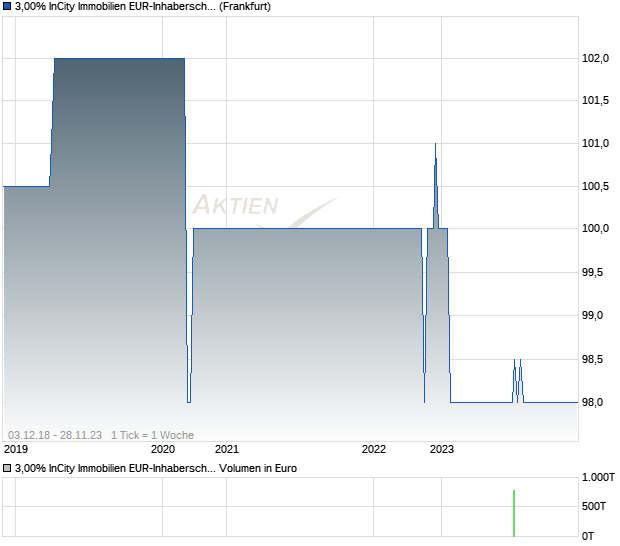
Task: Click the 102,0 price axis label
Action: 597,58
